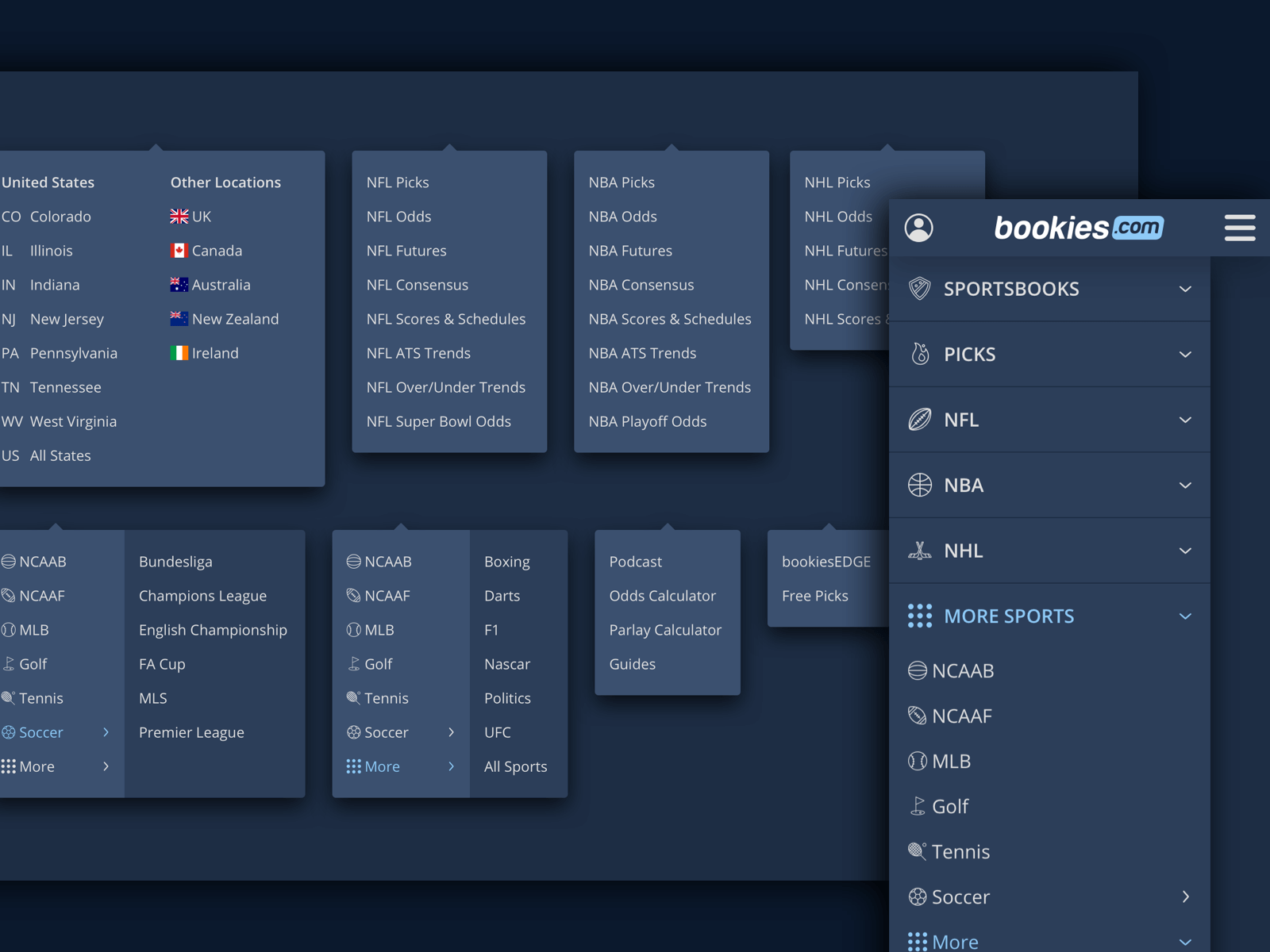This screenshot has width=1270, height=952.
Task: Expand the SPORTSBOOKS section chevron
Action: [1185, 289]
